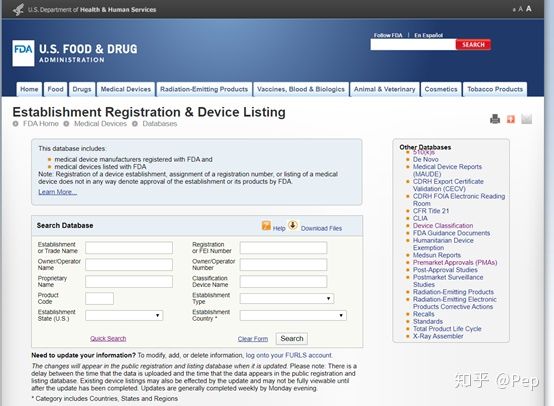Image resolution: width=554 pixels, height=406 pixels.
Task: Open the Drugs tab
Action: (82, 89)
